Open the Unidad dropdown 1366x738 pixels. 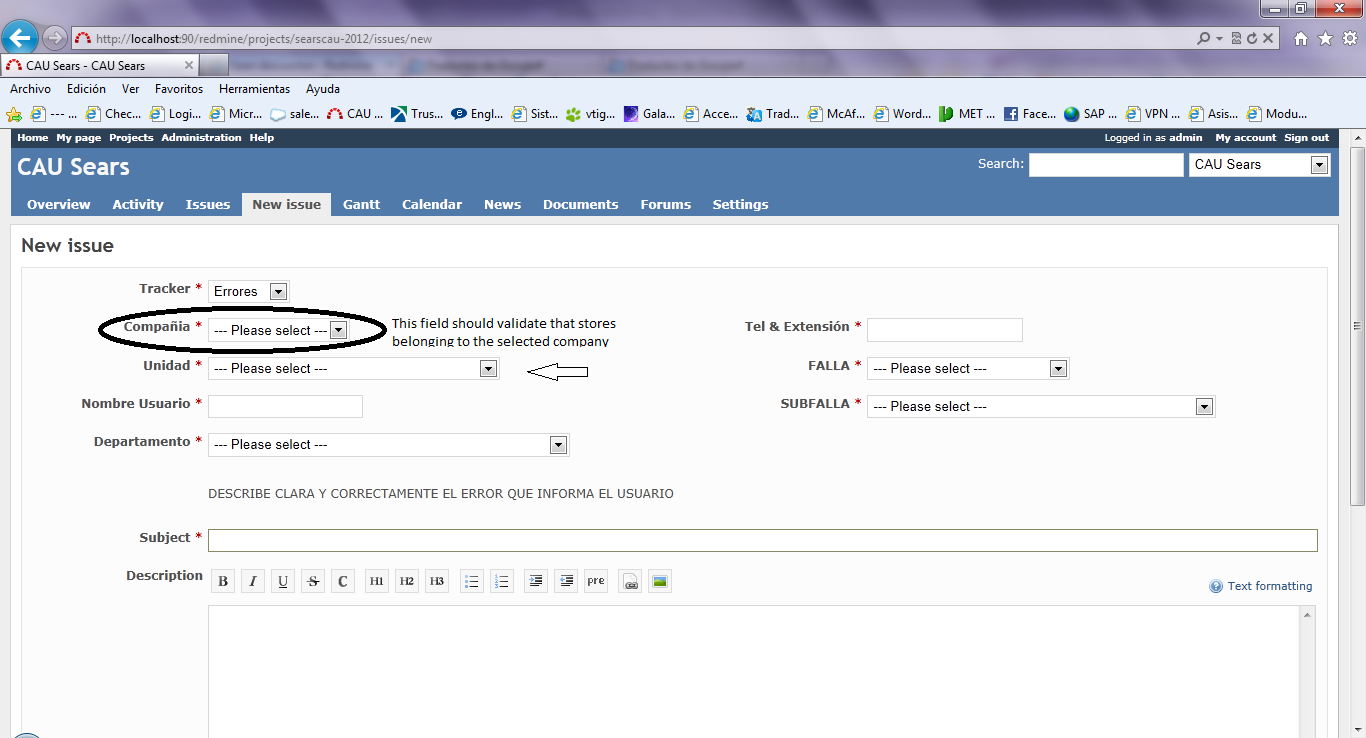[353, 368]
